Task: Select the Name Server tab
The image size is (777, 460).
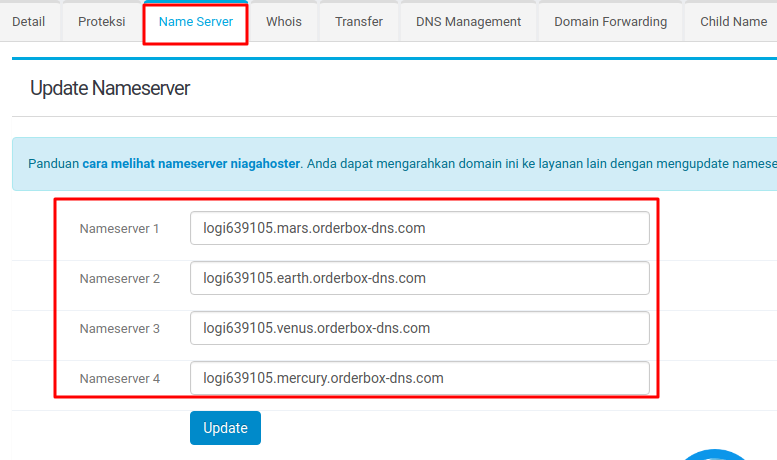Action: pos(196,22)
